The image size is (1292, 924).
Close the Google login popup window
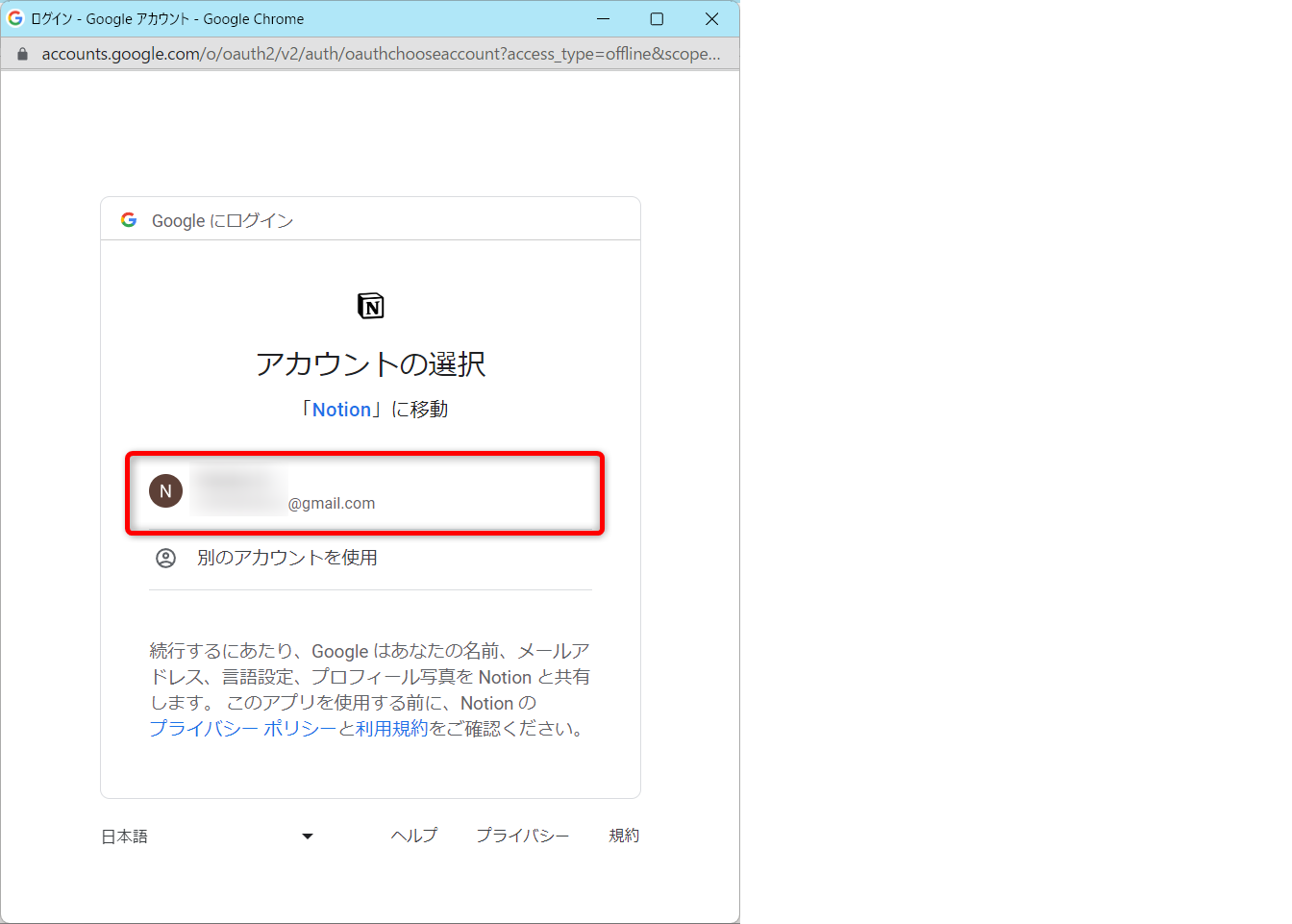coord(711,19)
